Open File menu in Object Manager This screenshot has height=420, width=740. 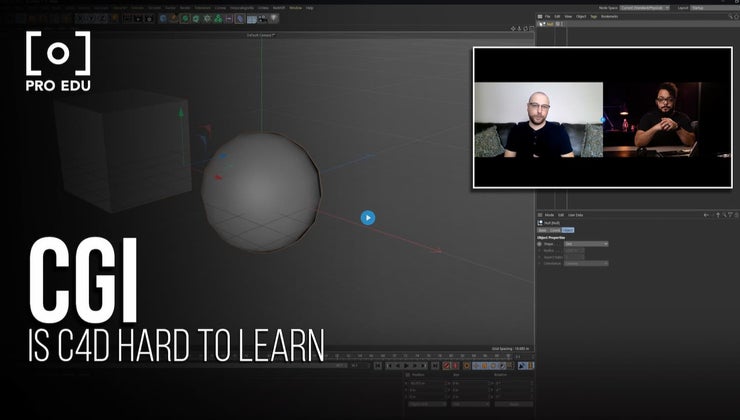pos(547,17)
